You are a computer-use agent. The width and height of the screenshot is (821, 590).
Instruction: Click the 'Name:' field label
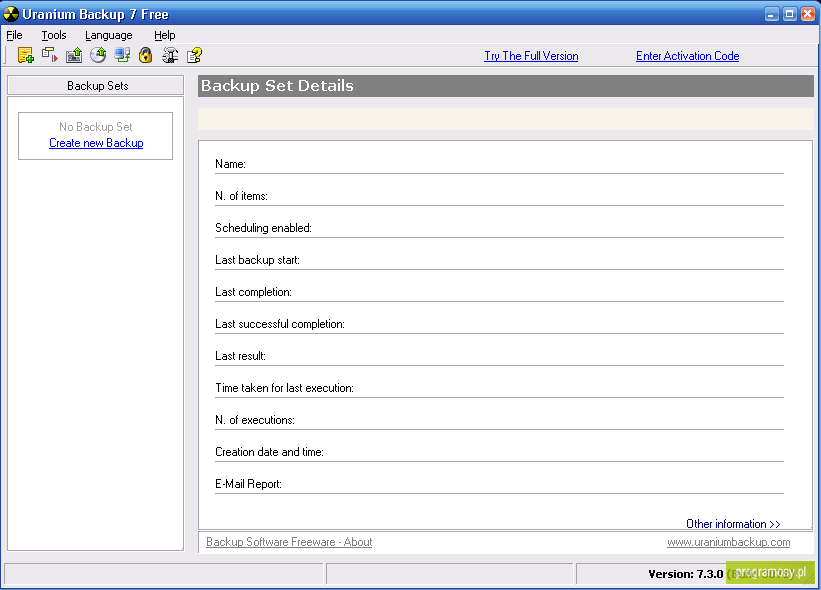tap(230, 164)
